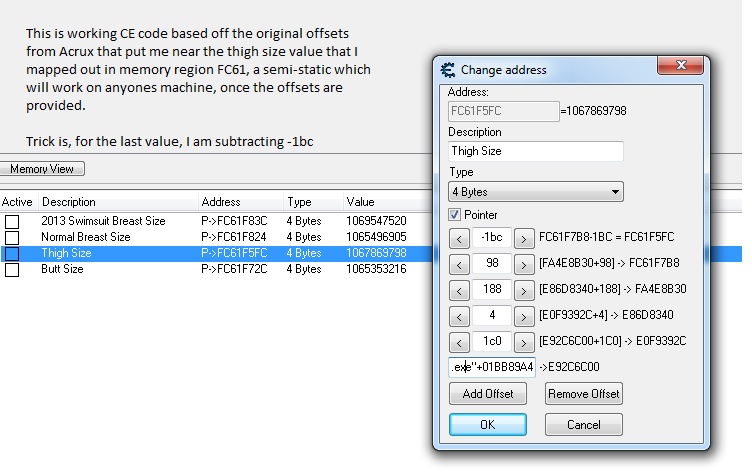Enable the Butt Size active checkbox
This screenshot has height=476, width=752.
point(12,269)
